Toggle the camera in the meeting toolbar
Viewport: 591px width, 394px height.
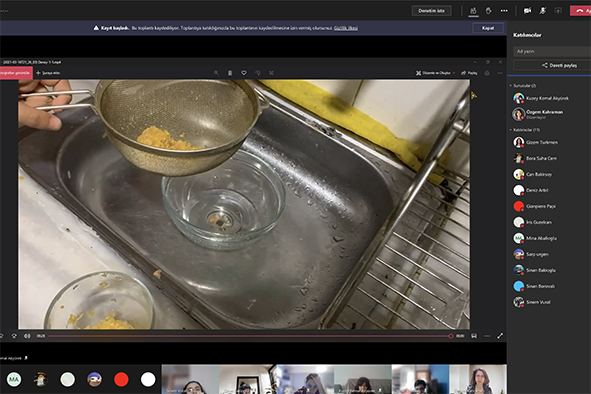(527, 11)
